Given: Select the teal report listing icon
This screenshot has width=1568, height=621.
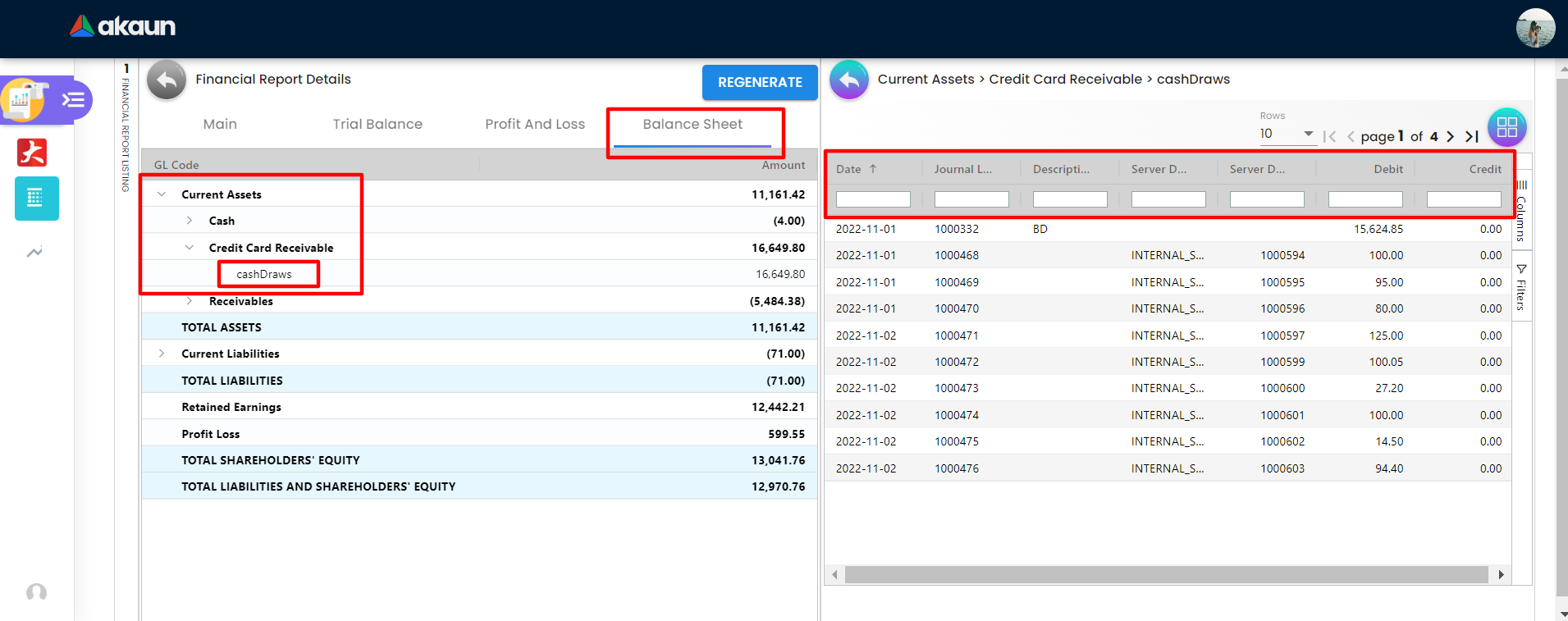Looking at the screenshot, I should click(x=36, y=199).
